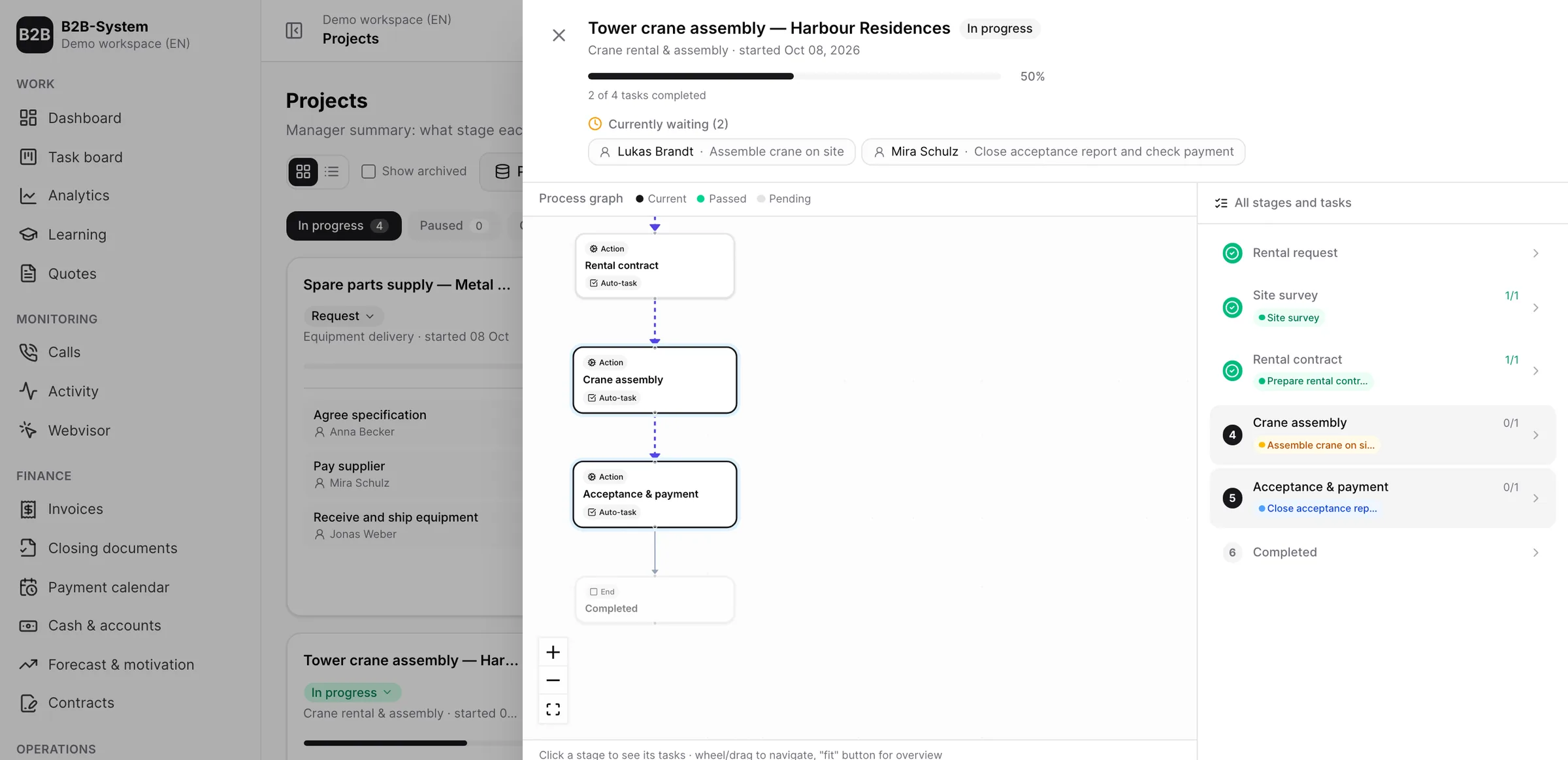Expand Rental contract stage chevron

[1535, 371]
